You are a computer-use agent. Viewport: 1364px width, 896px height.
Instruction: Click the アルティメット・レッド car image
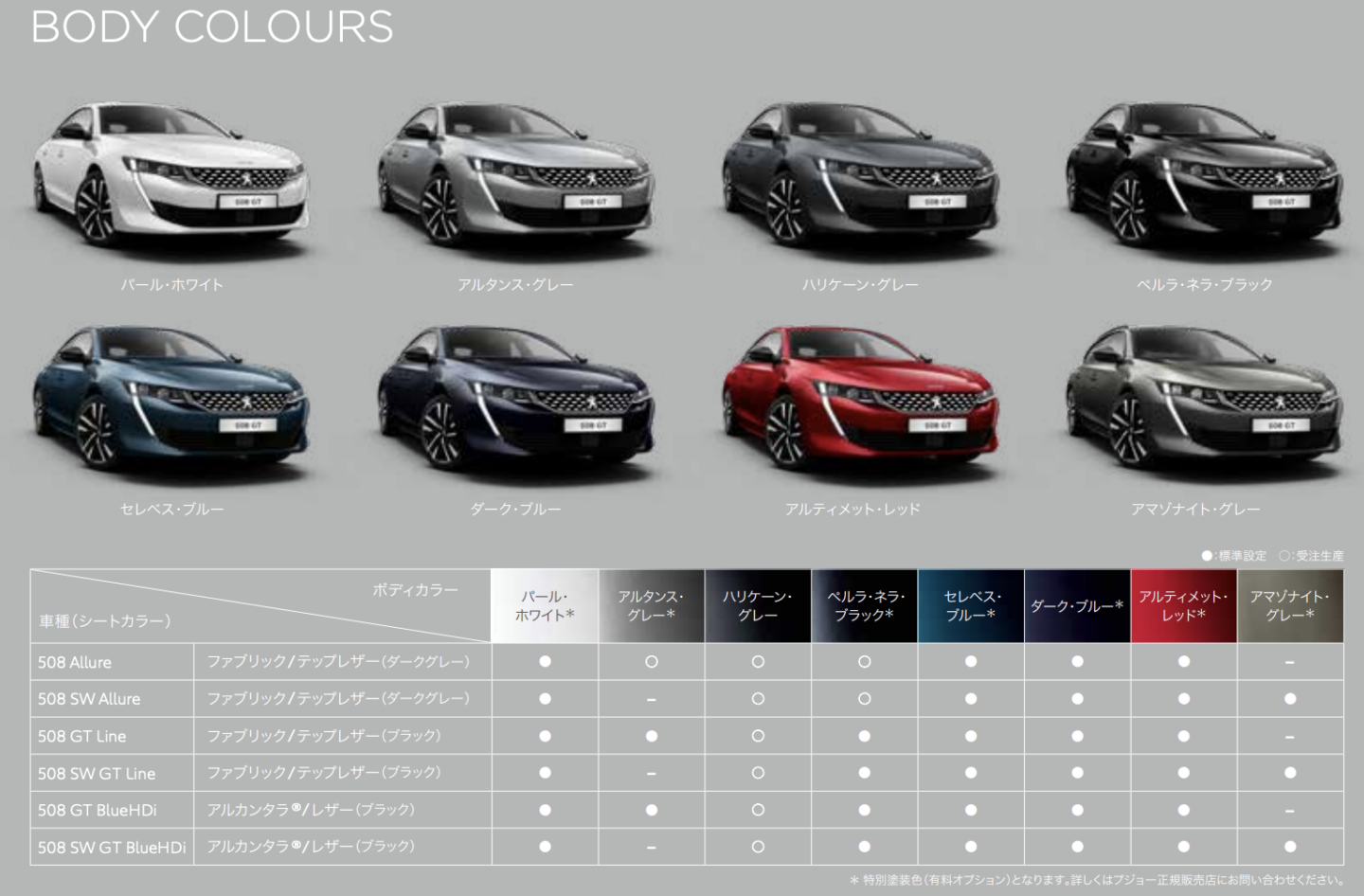[x=859, y=398]
